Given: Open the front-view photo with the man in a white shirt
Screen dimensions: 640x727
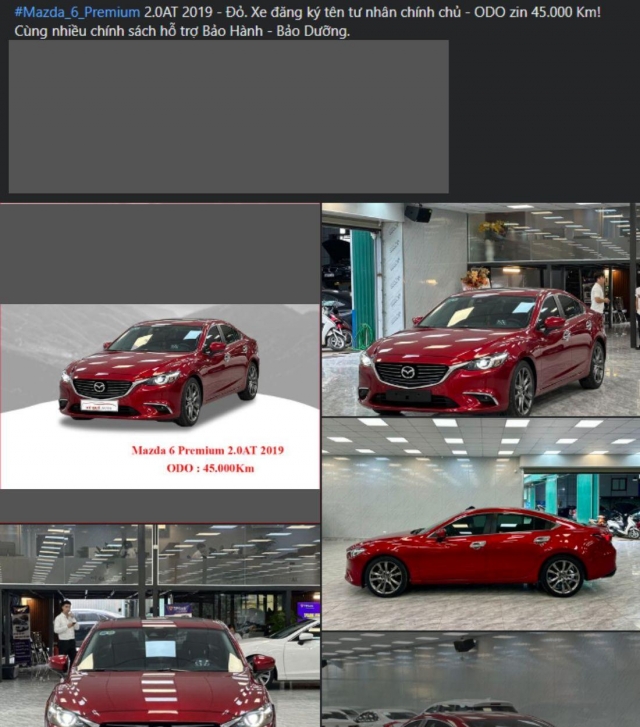Looking at the screenshot, I should click(x=160, y=626).
